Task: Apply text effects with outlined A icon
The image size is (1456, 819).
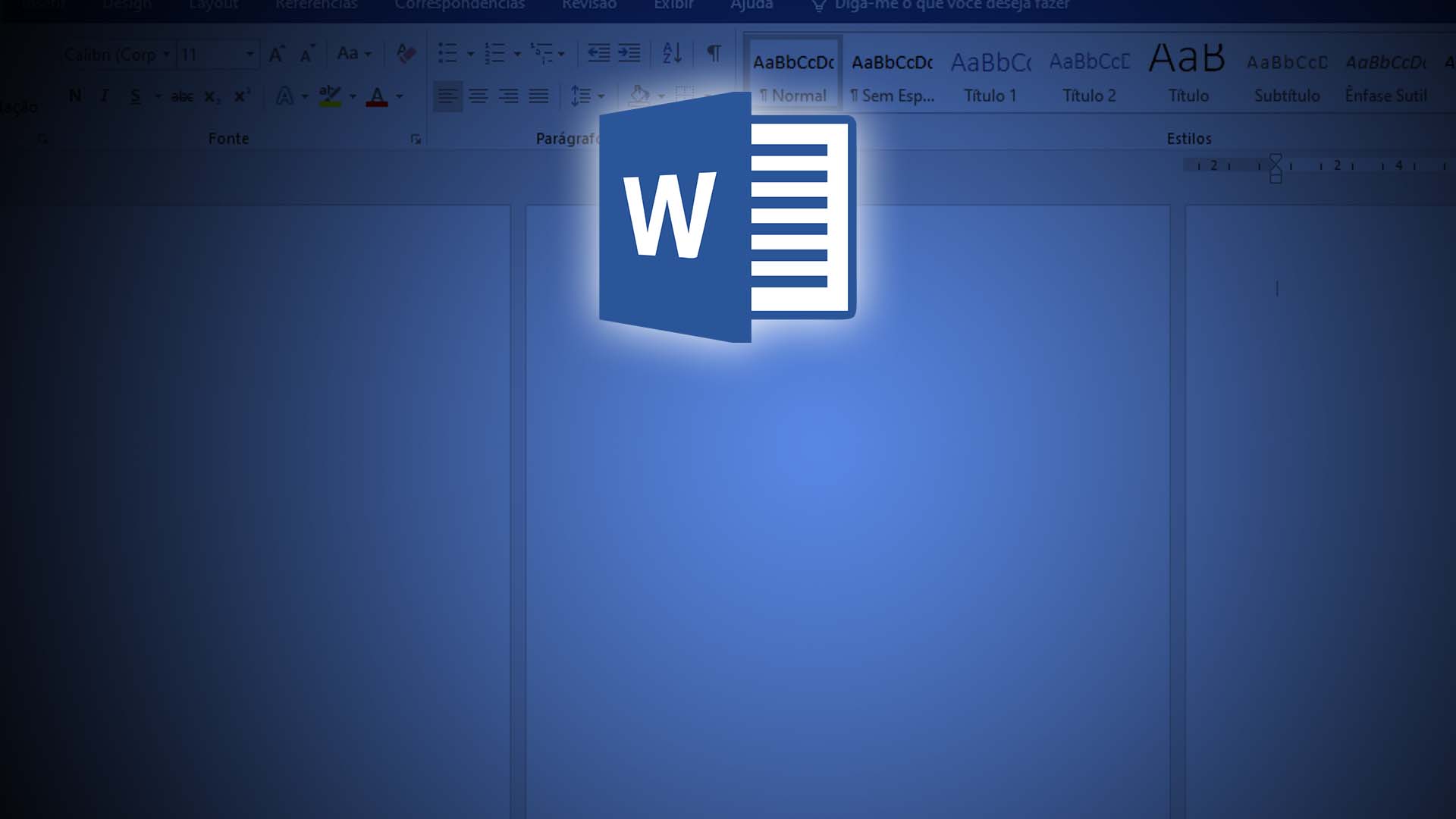Action: coord(284,96)
